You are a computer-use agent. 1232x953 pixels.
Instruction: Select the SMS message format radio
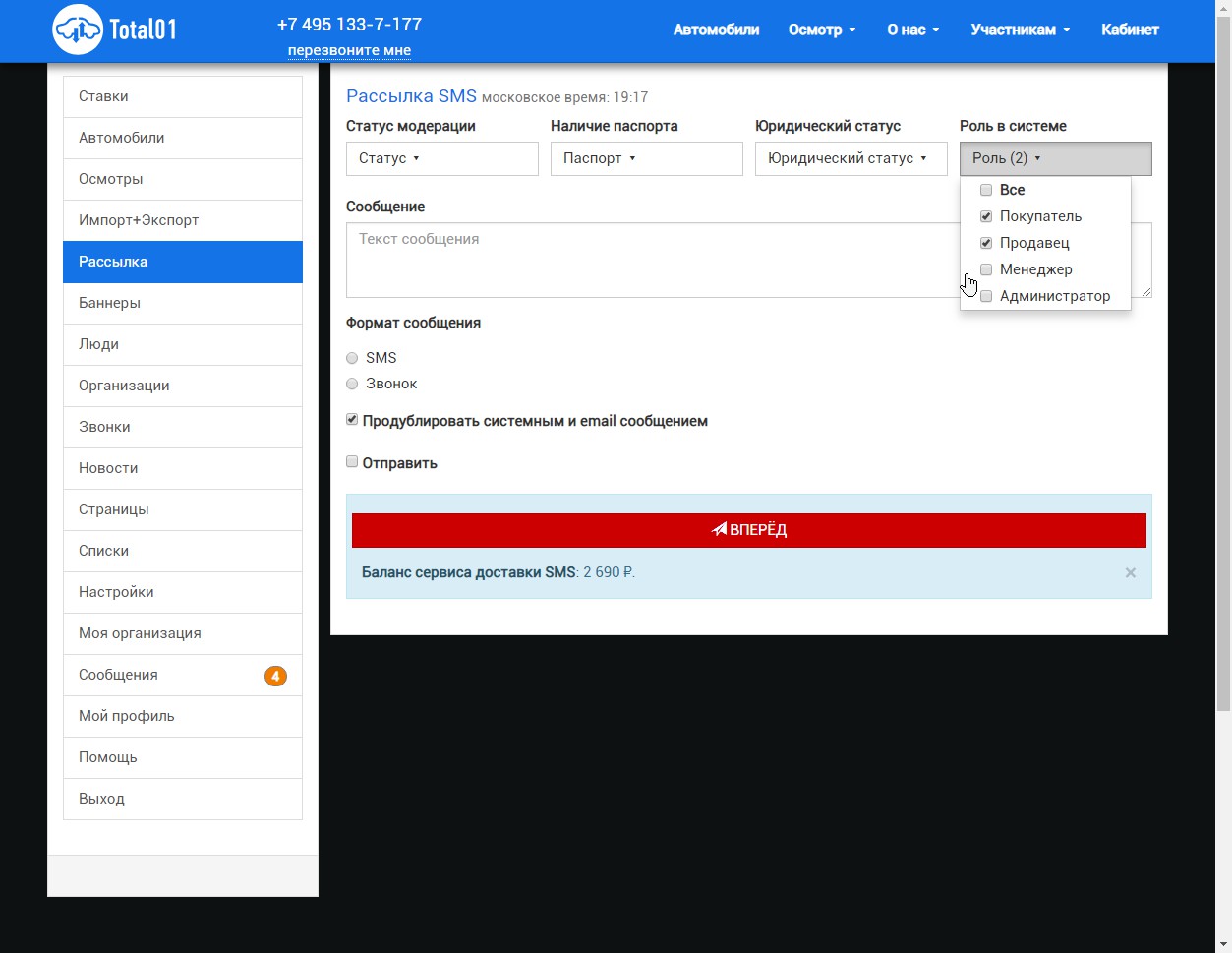click(x=352, y=358)
